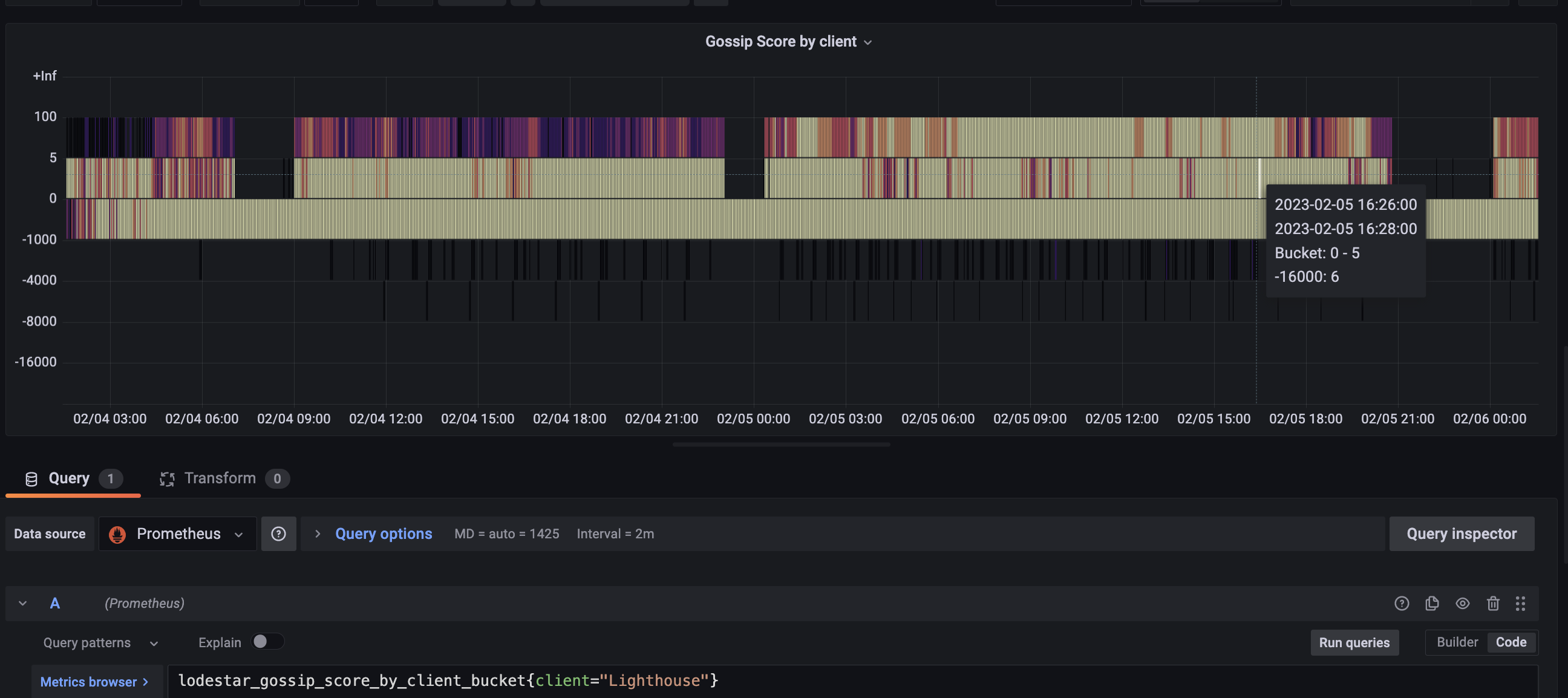Duplicate query A with copy icon

click(x=1432, y=603)
